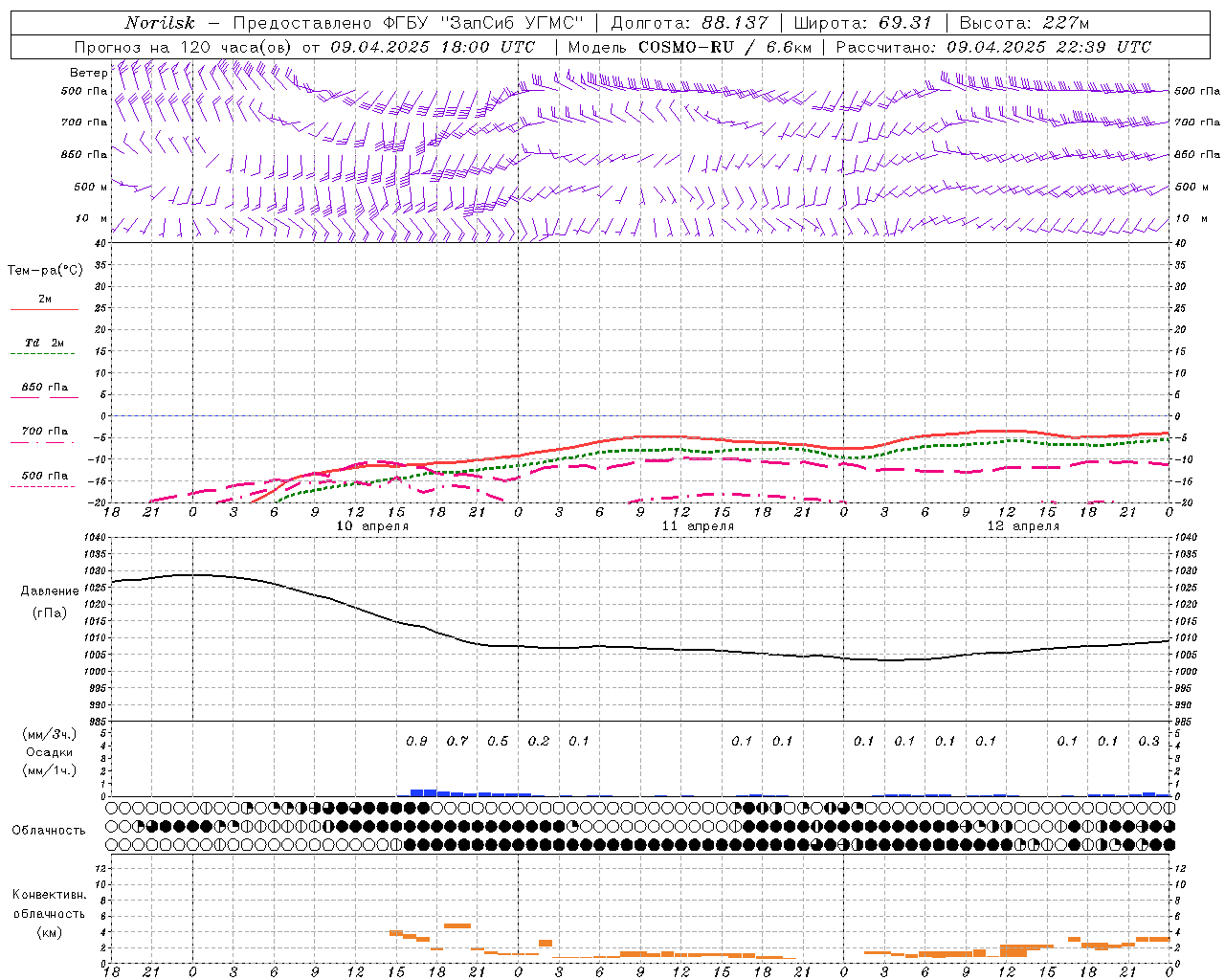1225x980 pixels.
Task: Click the "700 гПа" temperature legend entry
Action: coord(44,432)
